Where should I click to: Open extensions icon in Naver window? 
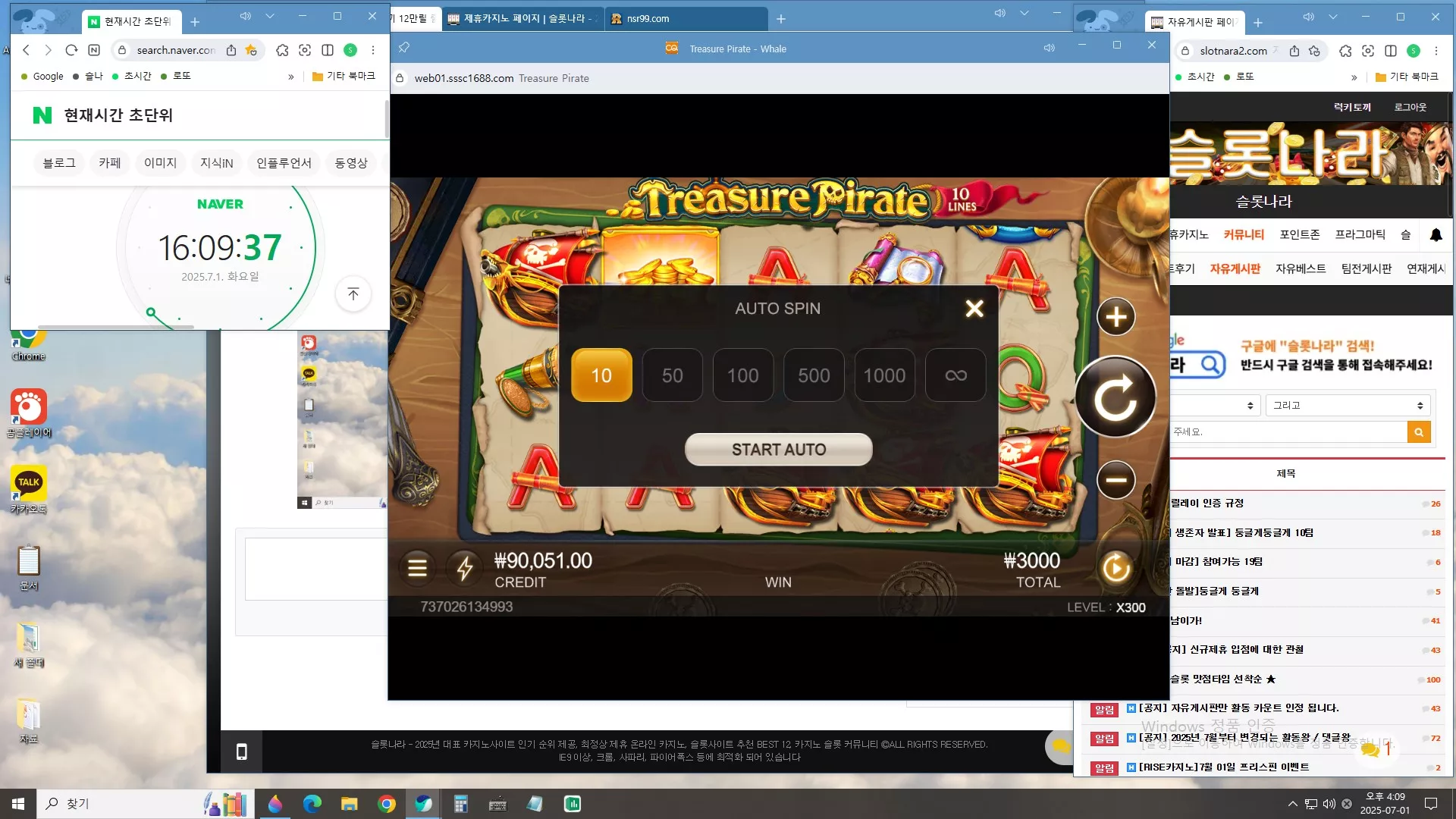point(282,50)
